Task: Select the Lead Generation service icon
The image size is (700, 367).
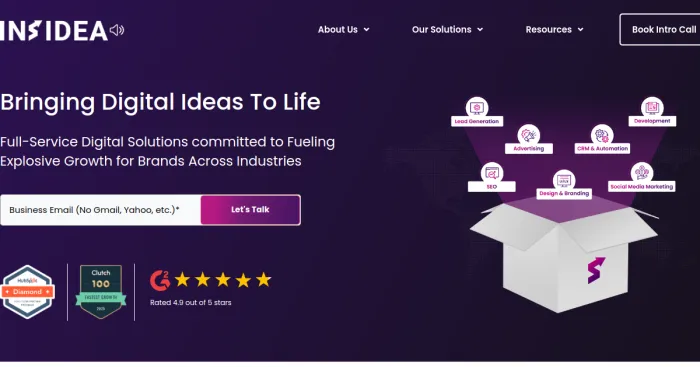Action: click(x=477, y=107)
